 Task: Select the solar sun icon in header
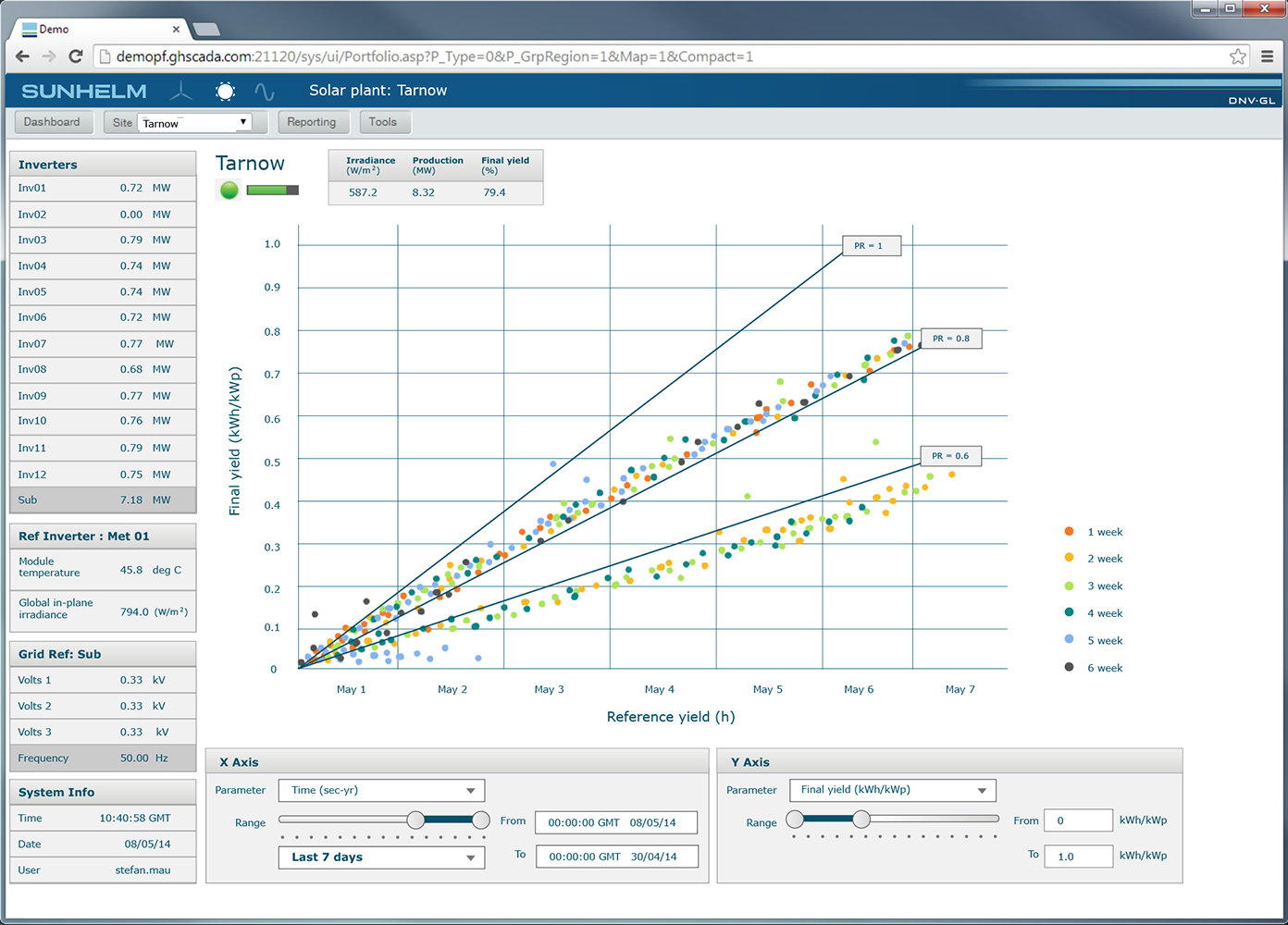(x=225, y=91)
